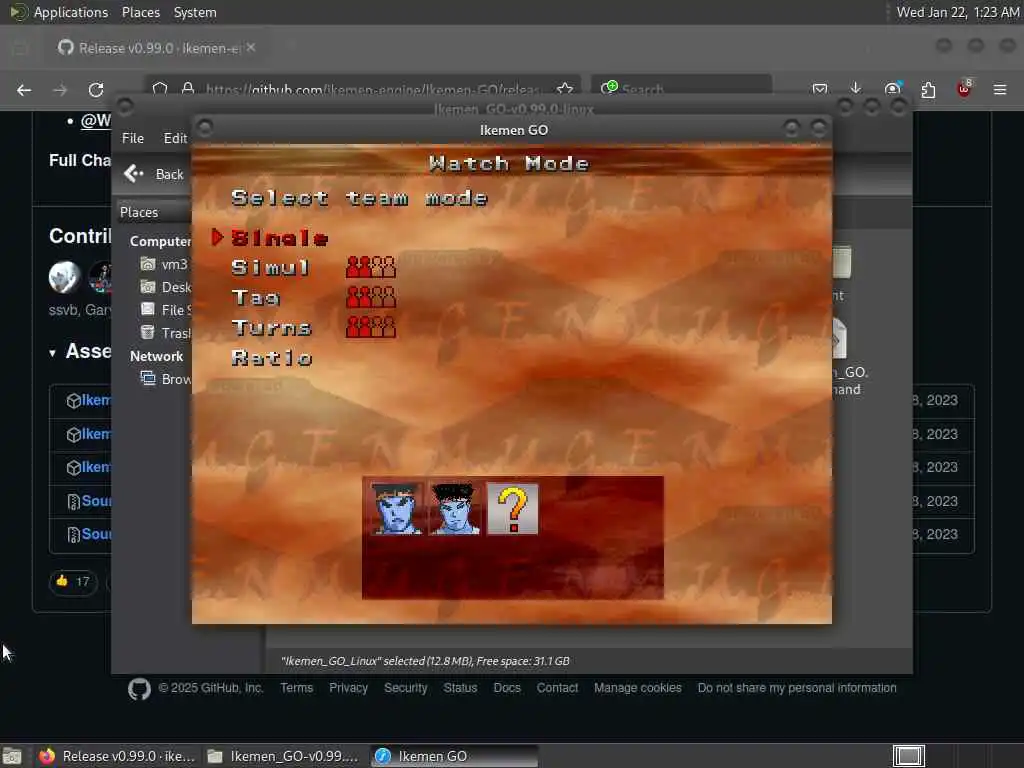Click the shield icon in address bar
The image size is (1024, 768).
click(160, 89)
